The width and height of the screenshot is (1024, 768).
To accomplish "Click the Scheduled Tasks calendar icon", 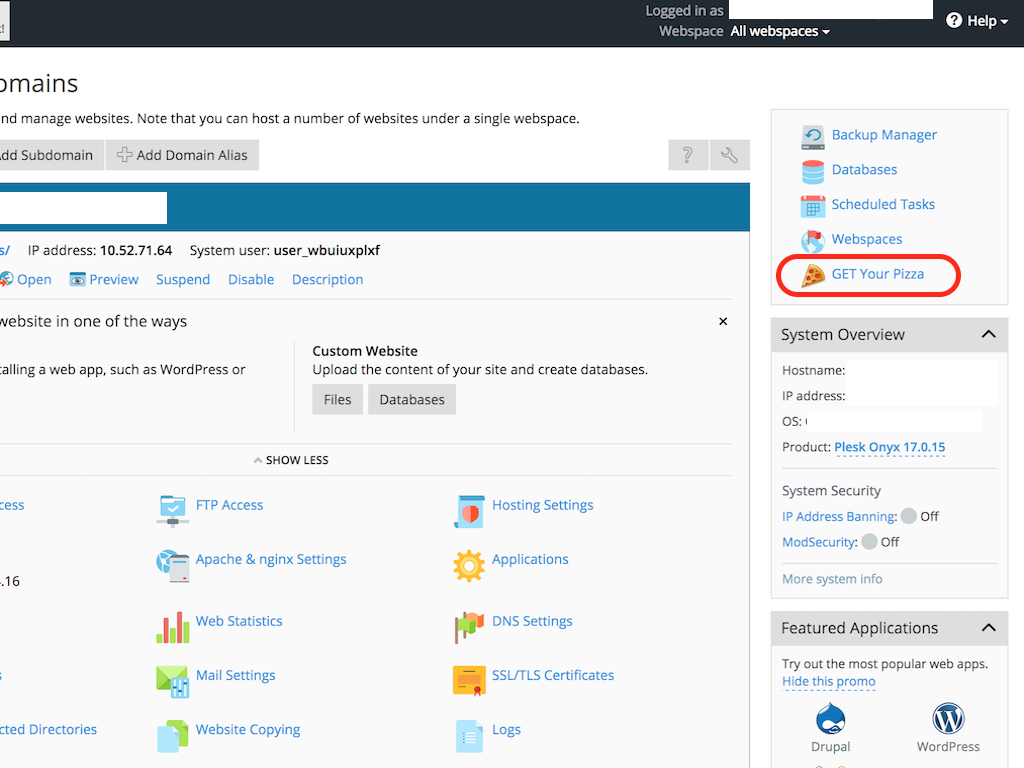I will click(813, 206).
